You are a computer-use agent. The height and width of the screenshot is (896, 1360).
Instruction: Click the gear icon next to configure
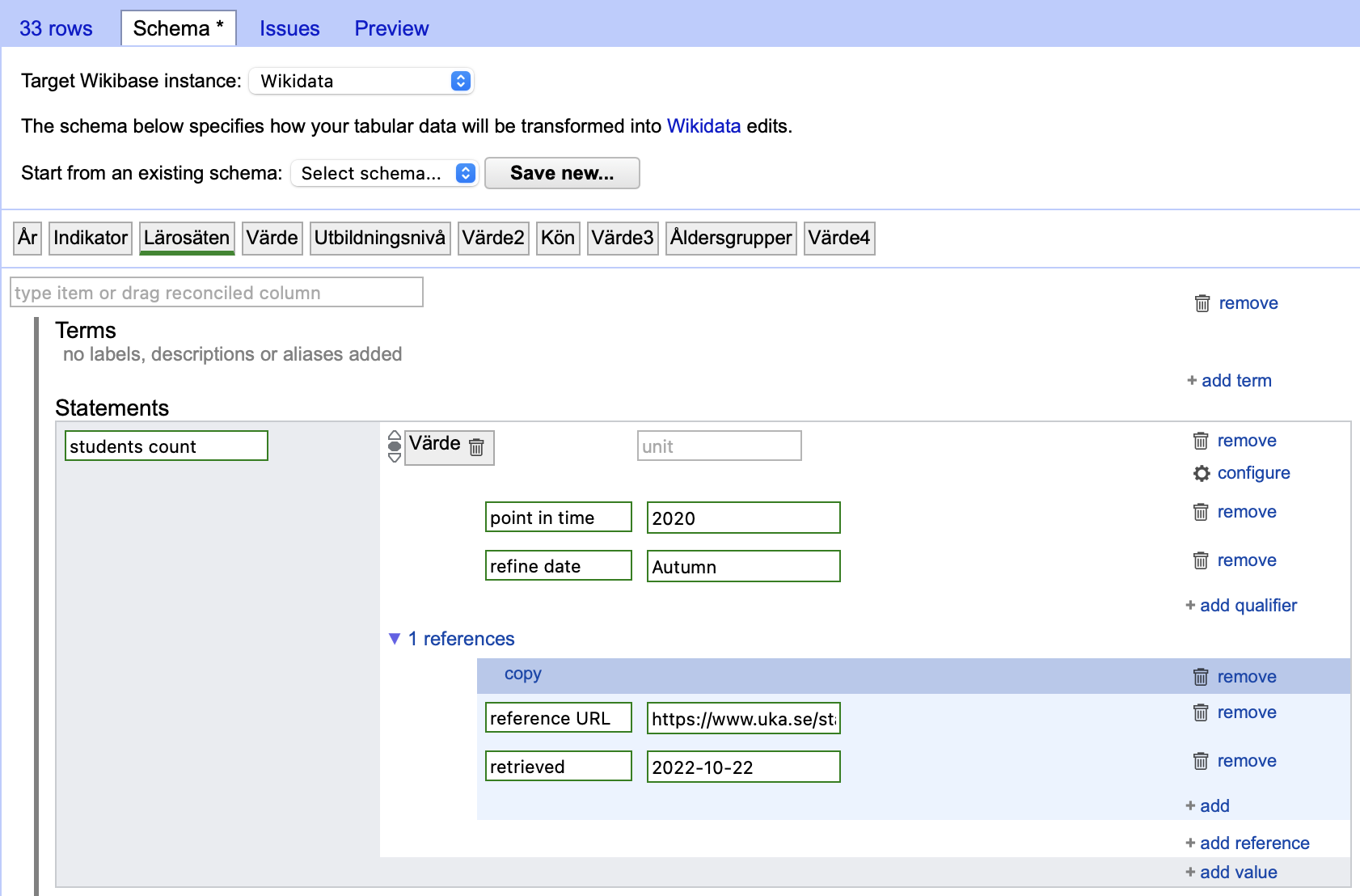pos(1202,473)
